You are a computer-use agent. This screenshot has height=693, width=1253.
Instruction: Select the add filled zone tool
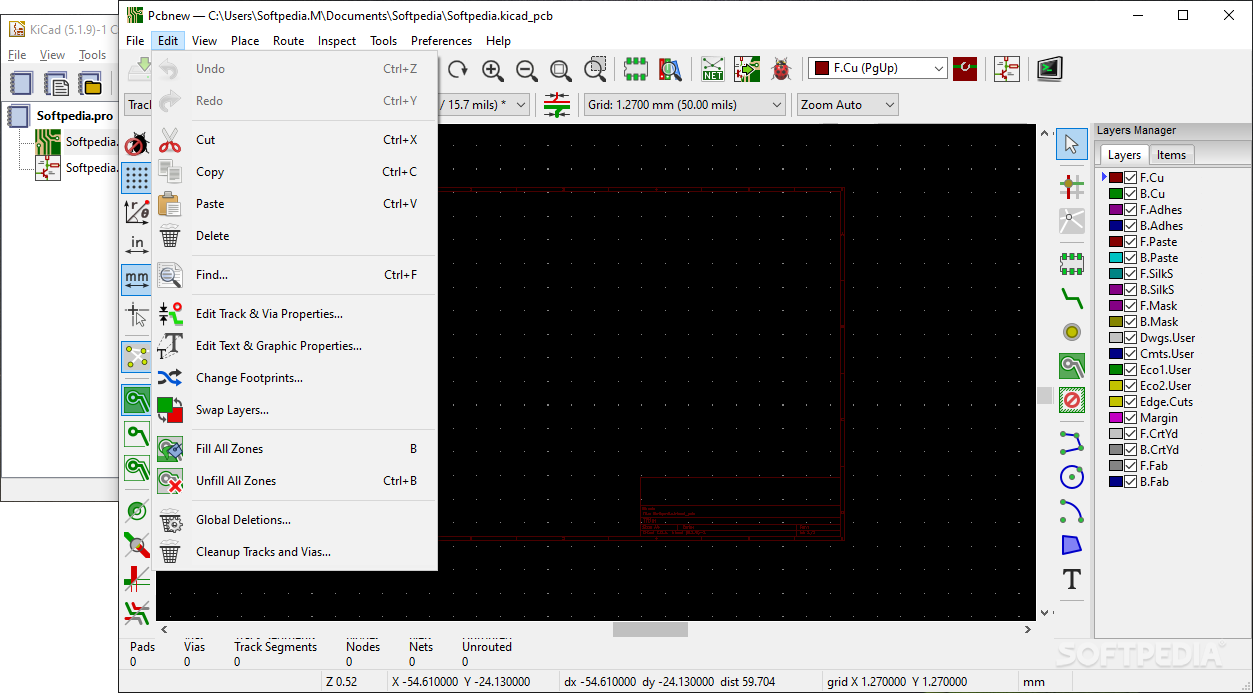(1072, 366)
